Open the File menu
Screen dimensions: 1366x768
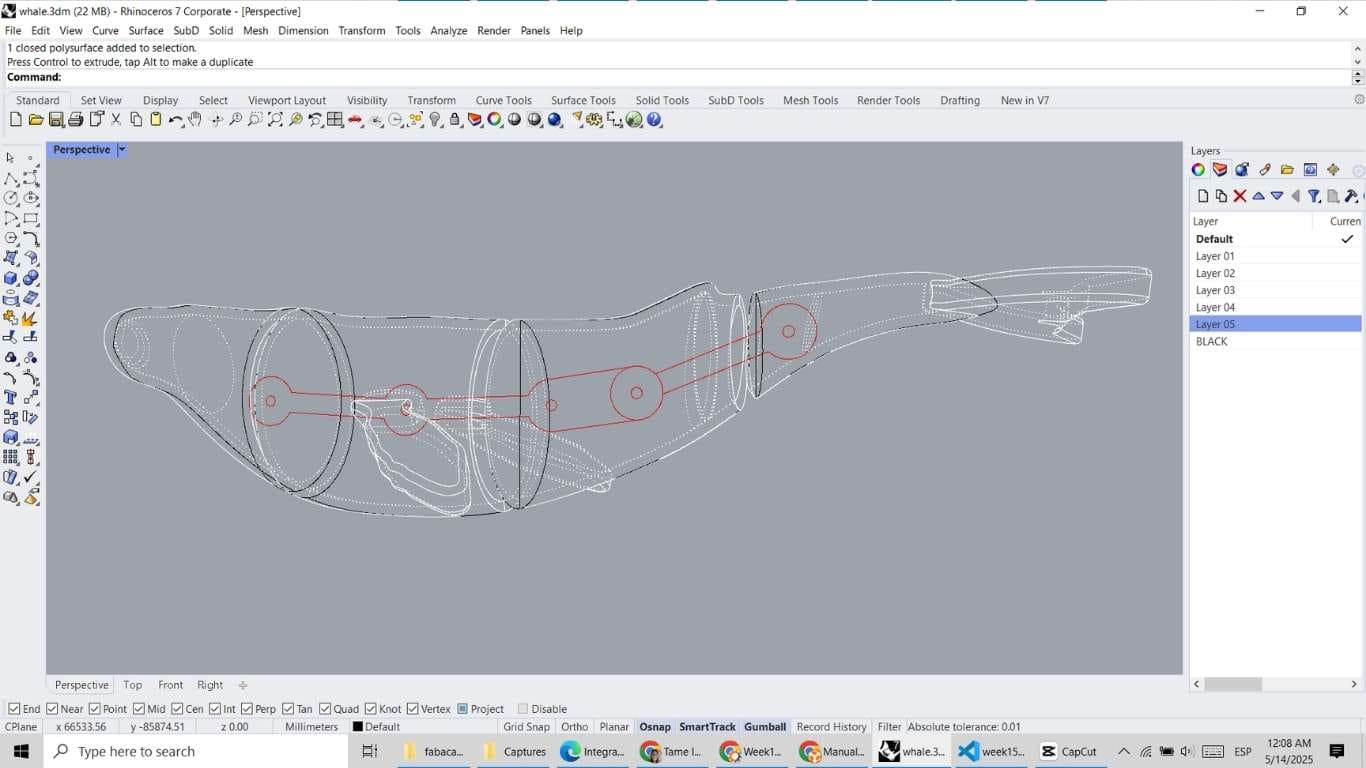pos(13,31)
